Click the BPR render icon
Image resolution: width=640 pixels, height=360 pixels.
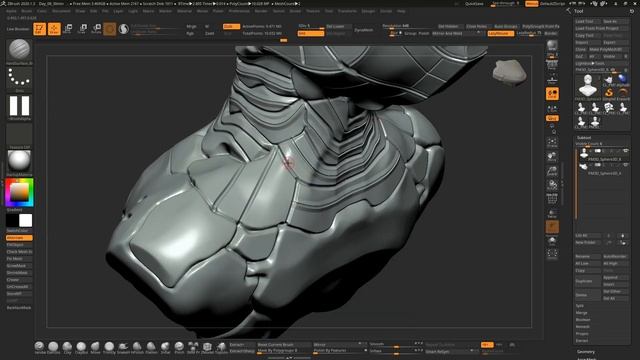[552, 45]
